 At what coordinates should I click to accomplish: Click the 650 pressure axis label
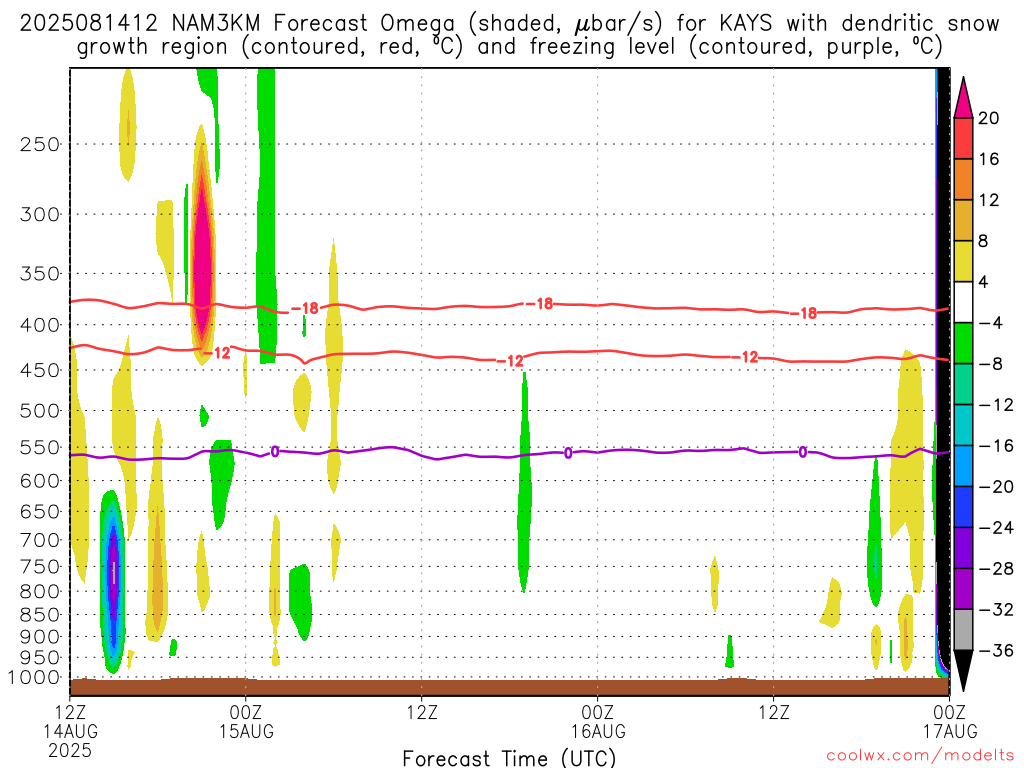point(40,511)
